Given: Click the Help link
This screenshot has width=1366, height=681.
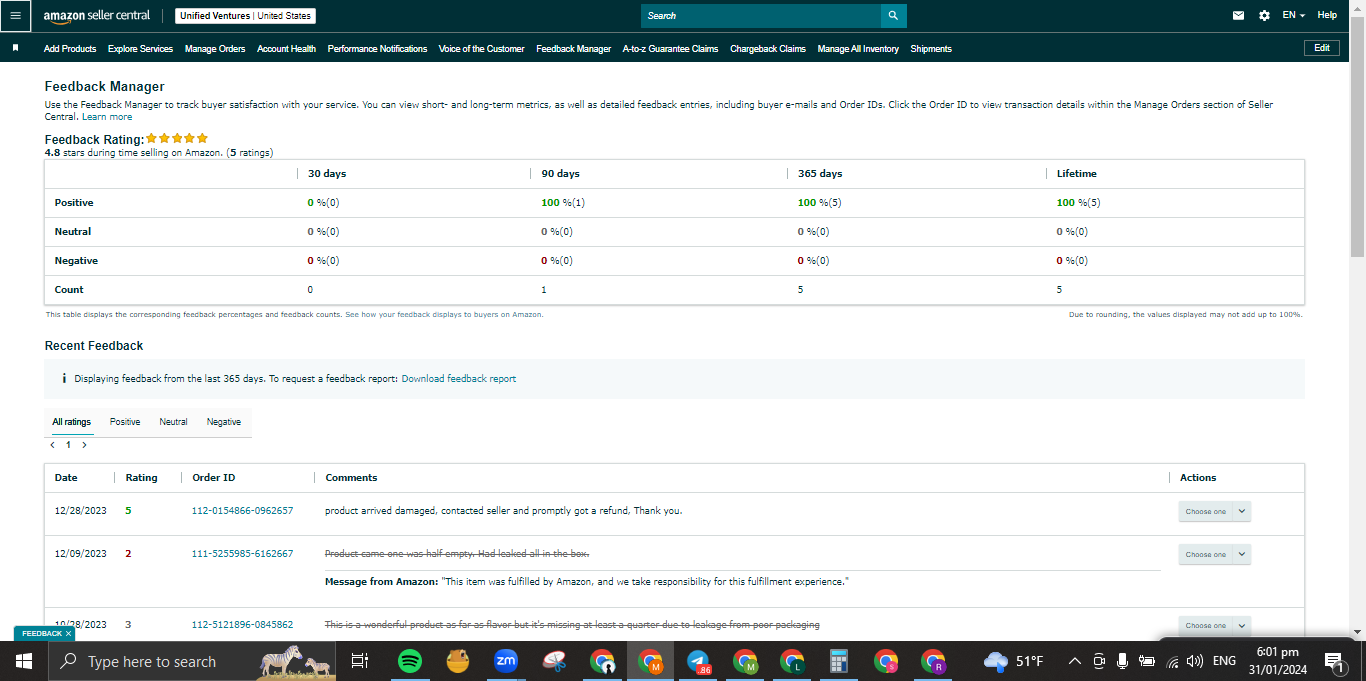Looking at the screenshot, I should 1327,16.
